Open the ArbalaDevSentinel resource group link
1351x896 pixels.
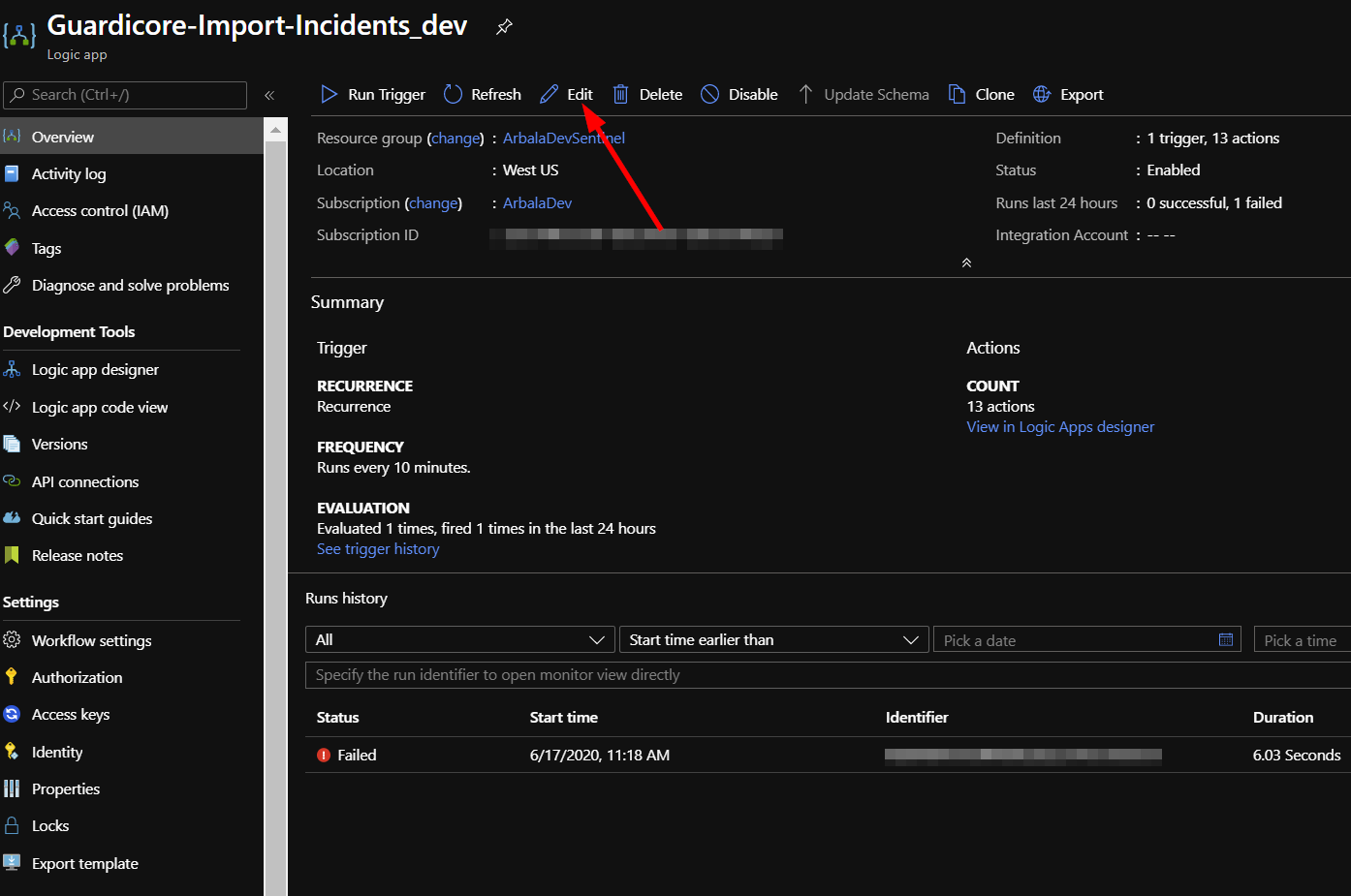(563, 138)
